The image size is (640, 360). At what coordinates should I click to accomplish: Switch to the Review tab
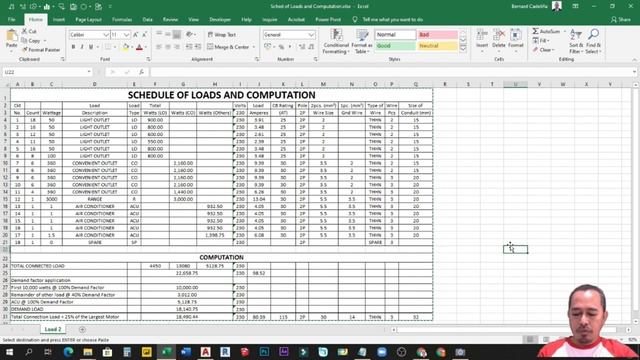coord(170,20)
